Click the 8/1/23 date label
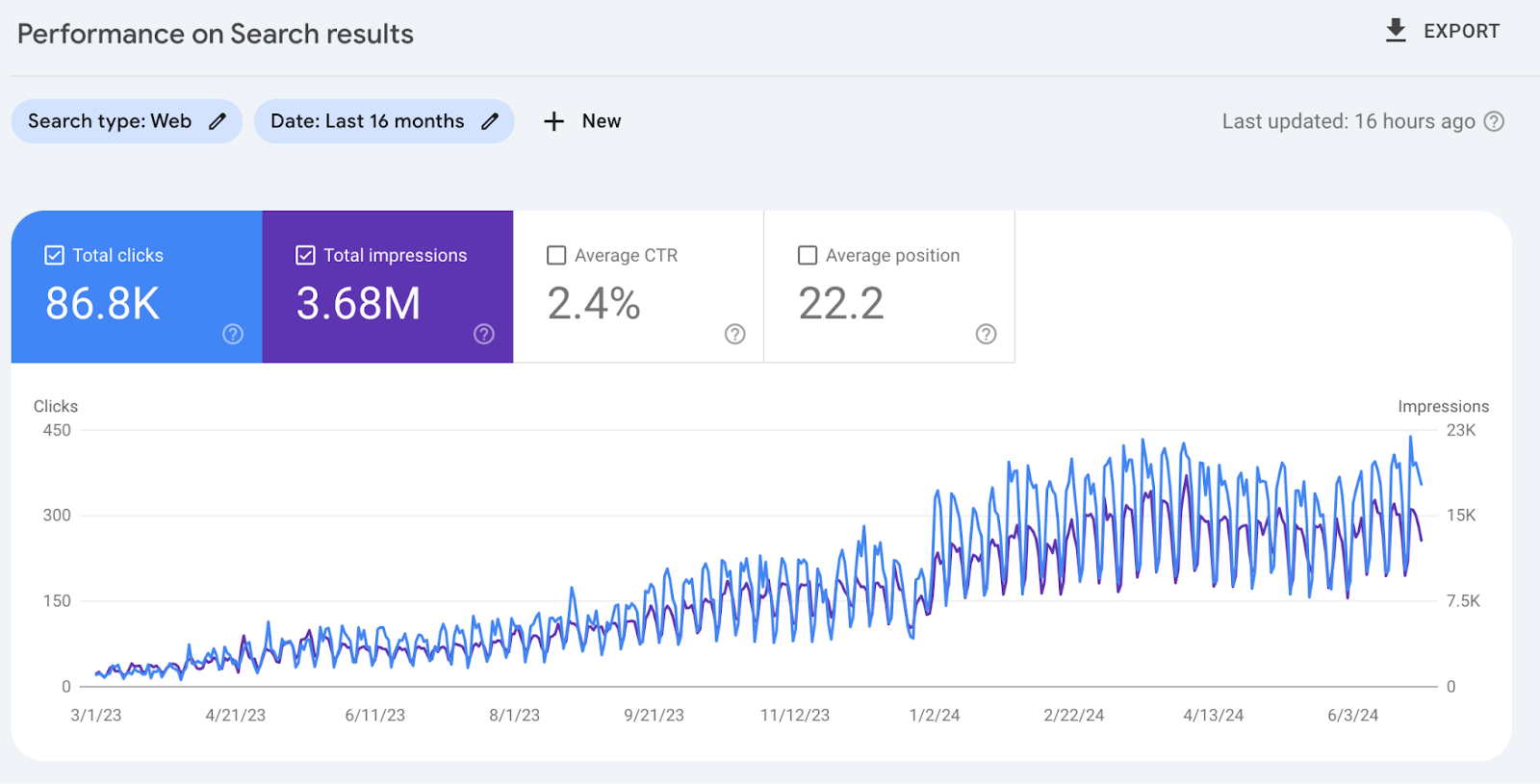The height and width of the screenshot is (784, 1540). pos(515,715)
